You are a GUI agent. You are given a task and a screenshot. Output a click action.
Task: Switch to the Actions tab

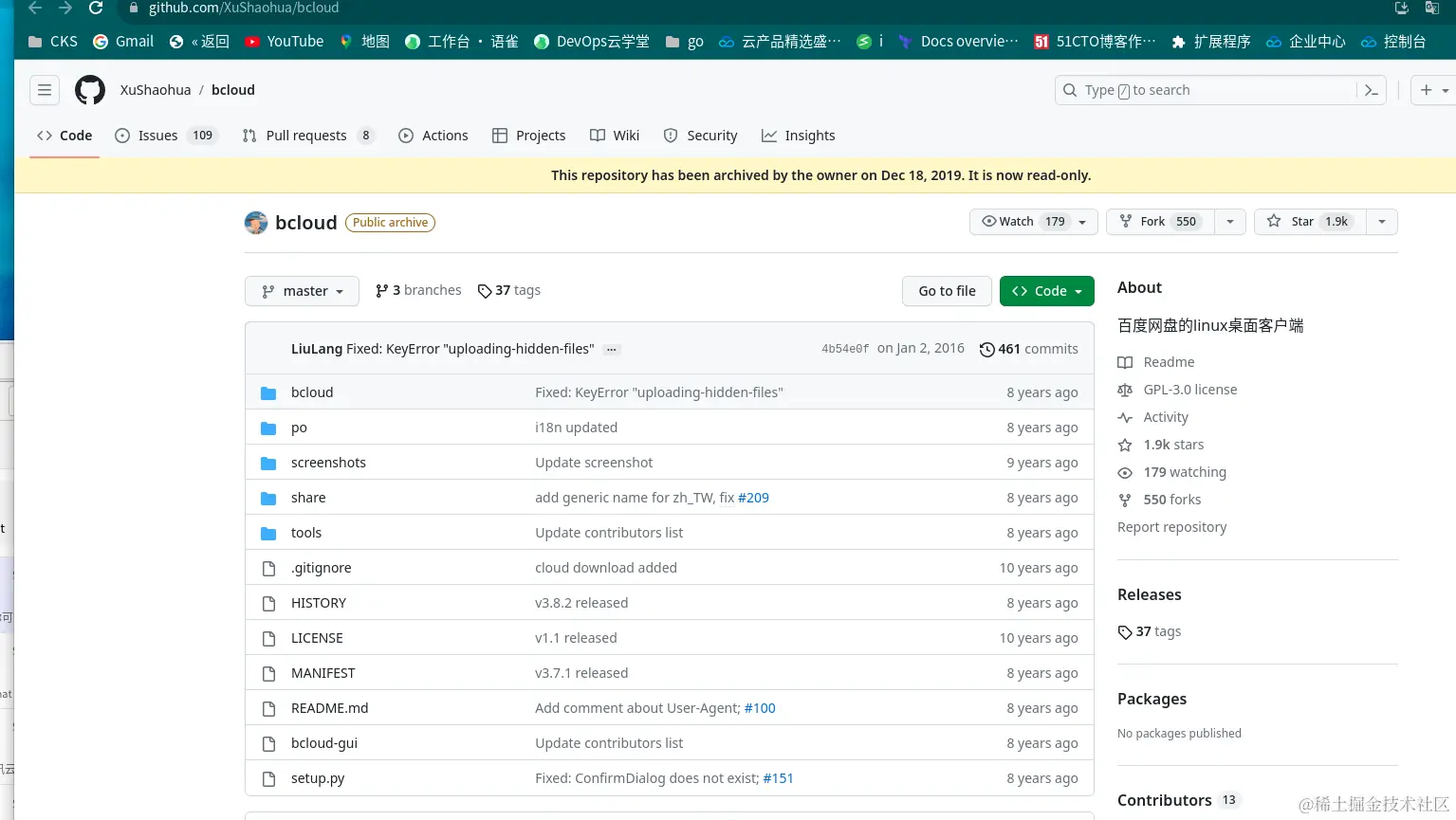click(433, 136)
